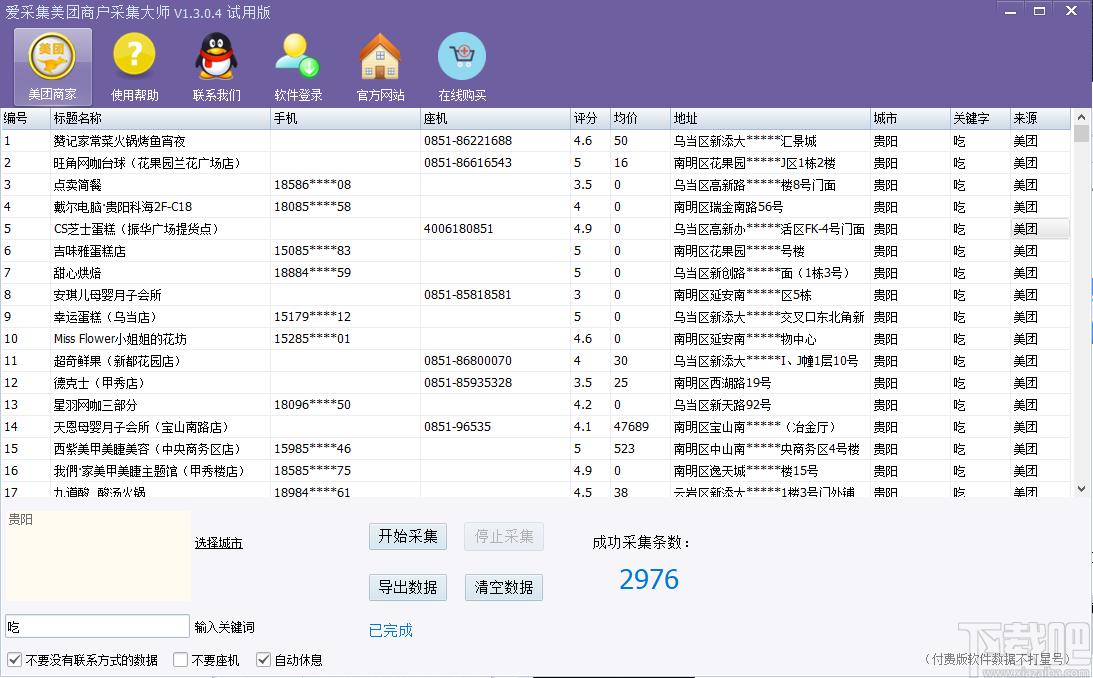Sort by the 标题名称 column header

(x=160, y=118)
